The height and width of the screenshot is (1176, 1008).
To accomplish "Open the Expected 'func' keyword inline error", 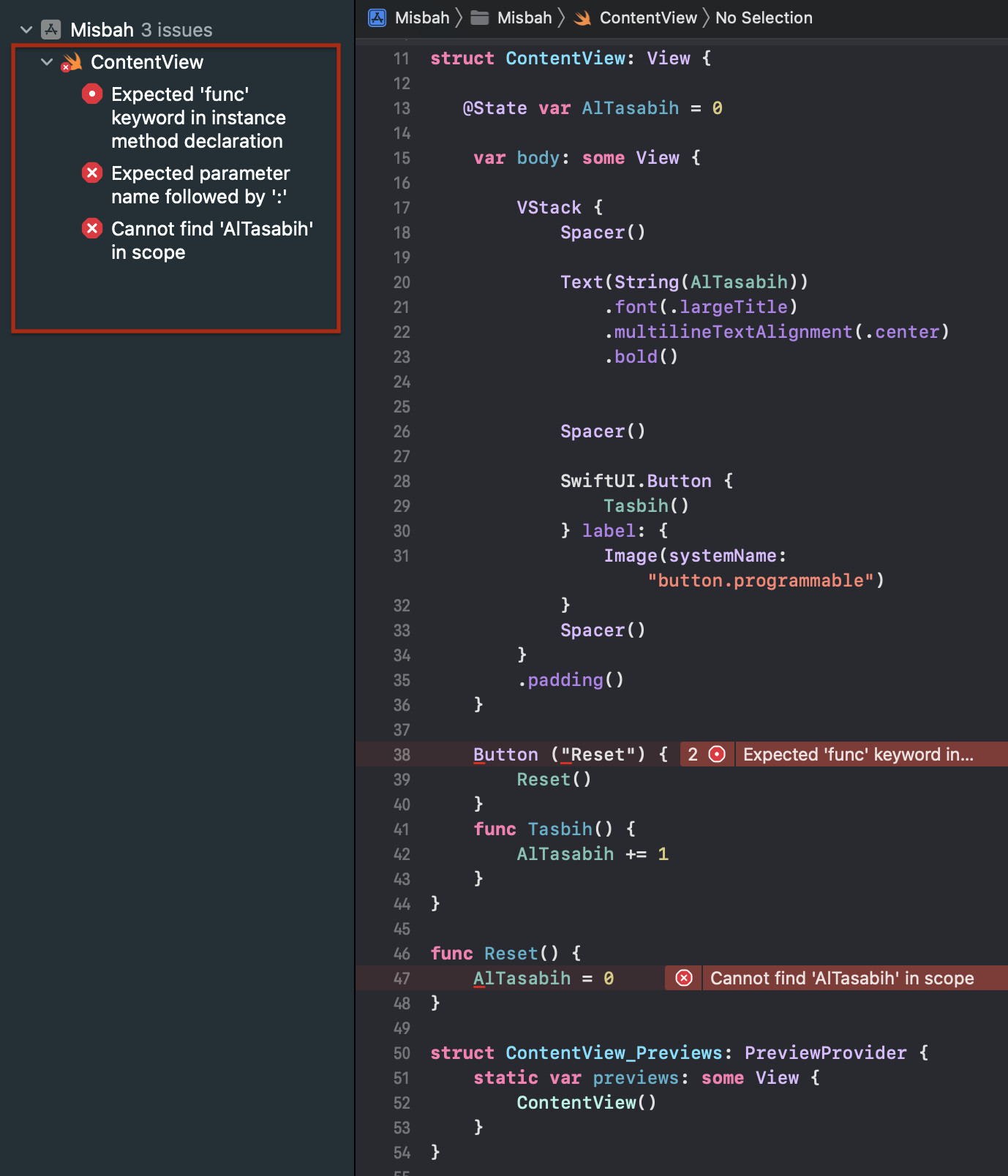I will [859, 754].
